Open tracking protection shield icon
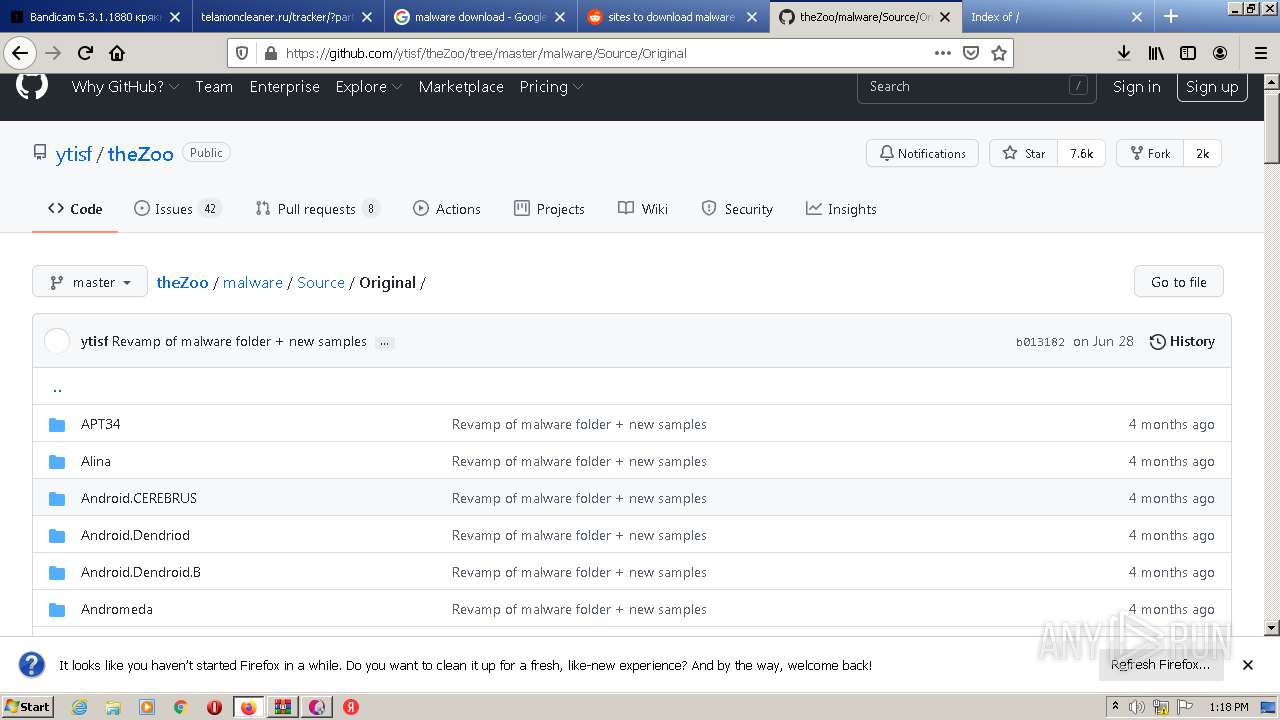The width and height of the screenshot is (1280, 720). [x=242, y=53]
